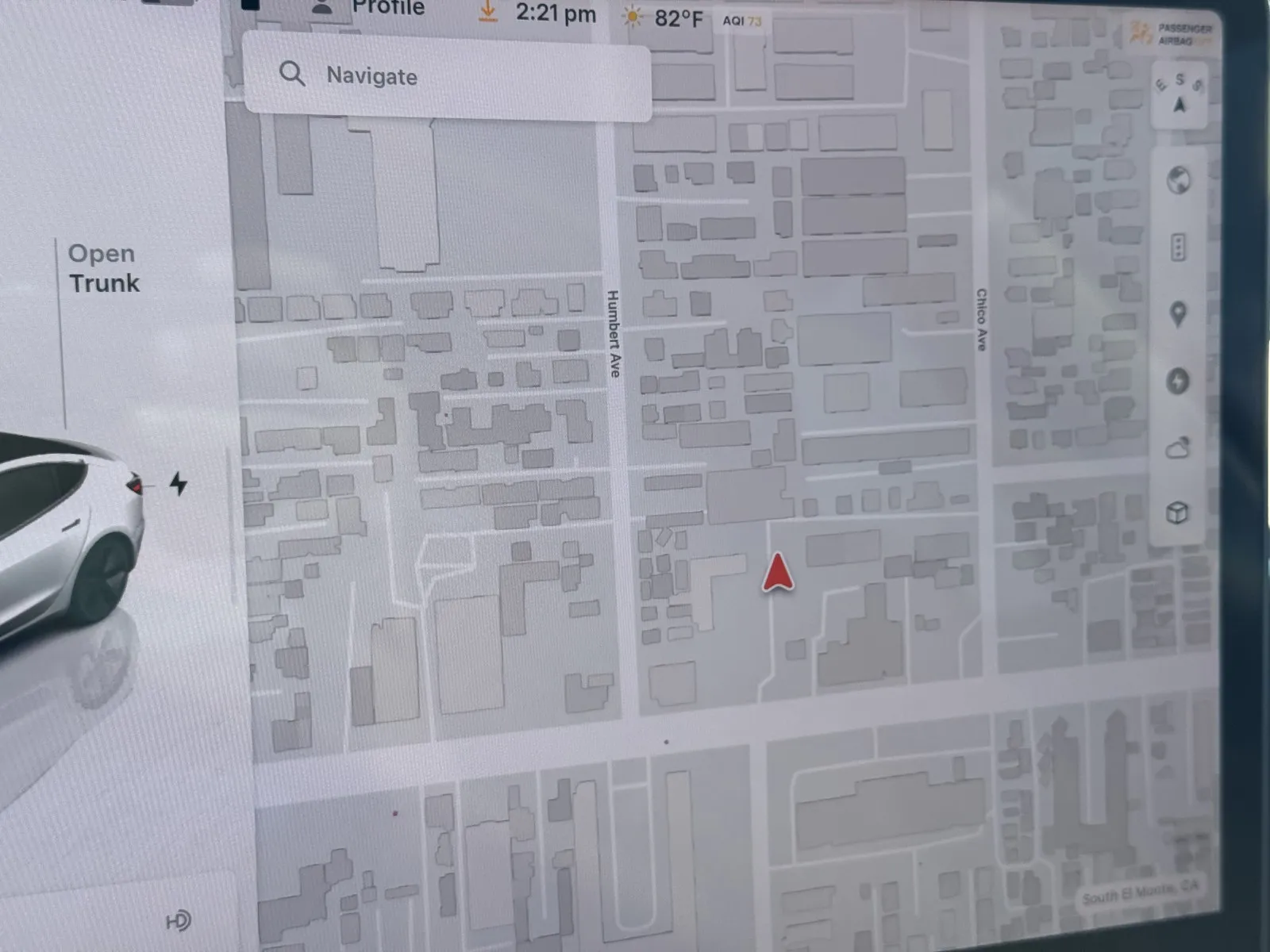Screen dimensions: 1270x952
Task: Tap the 3D cube map icon
Action: pos(1177,513)
